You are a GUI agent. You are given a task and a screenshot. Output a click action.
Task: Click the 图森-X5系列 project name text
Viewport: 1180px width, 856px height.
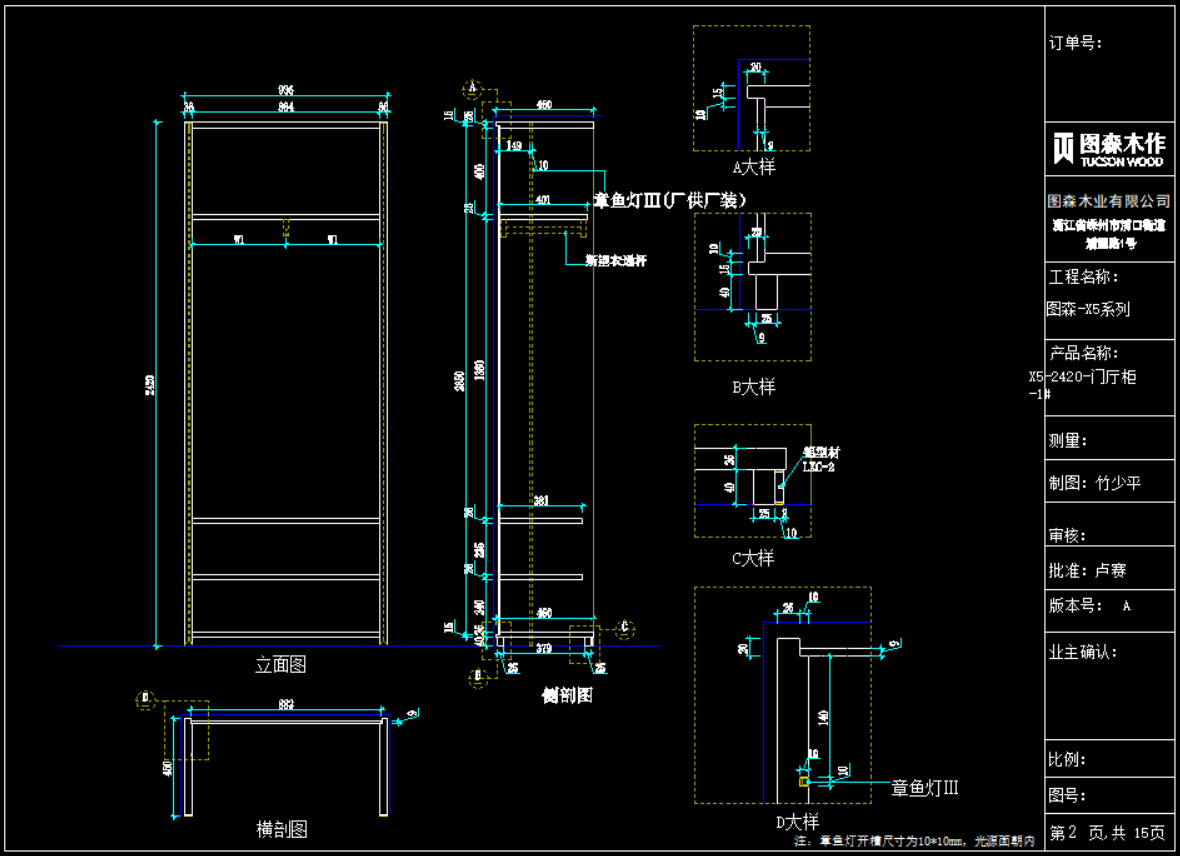point(1088,309)
